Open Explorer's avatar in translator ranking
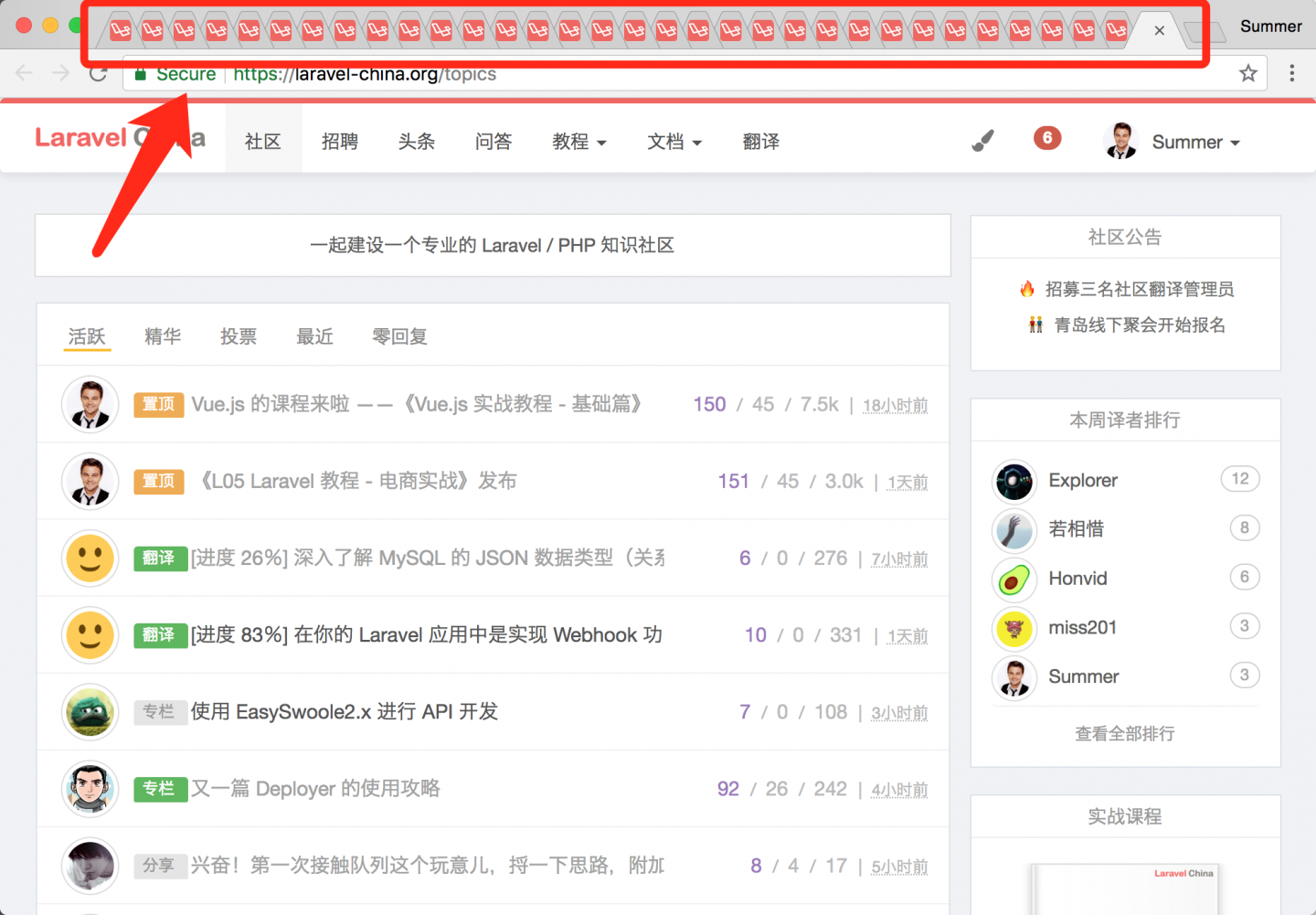1316x915 pixels. point(1014,481)
